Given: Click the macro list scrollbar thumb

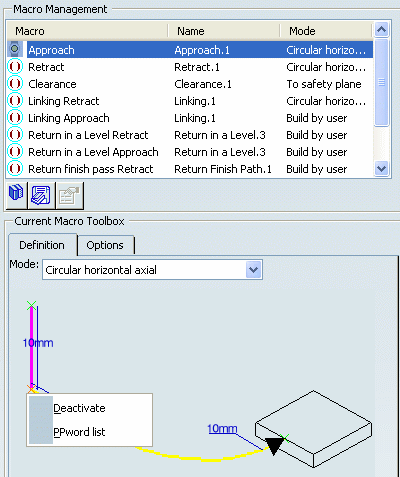Looking at the screenshot, I should (x=381, y=82).
